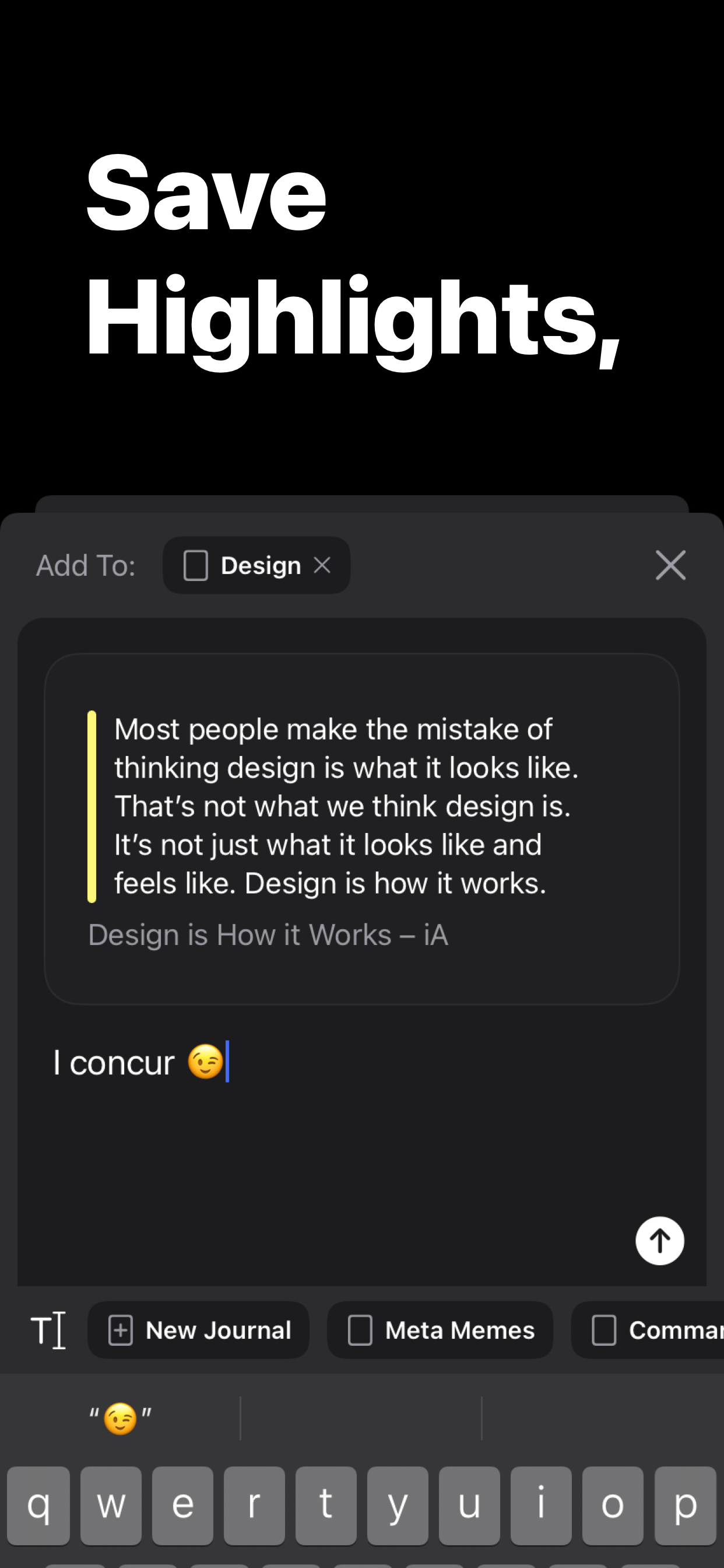Open source "Design is How it Works – iA"
The width and height of the screenshot is (724, 1568).
[268, 935]
